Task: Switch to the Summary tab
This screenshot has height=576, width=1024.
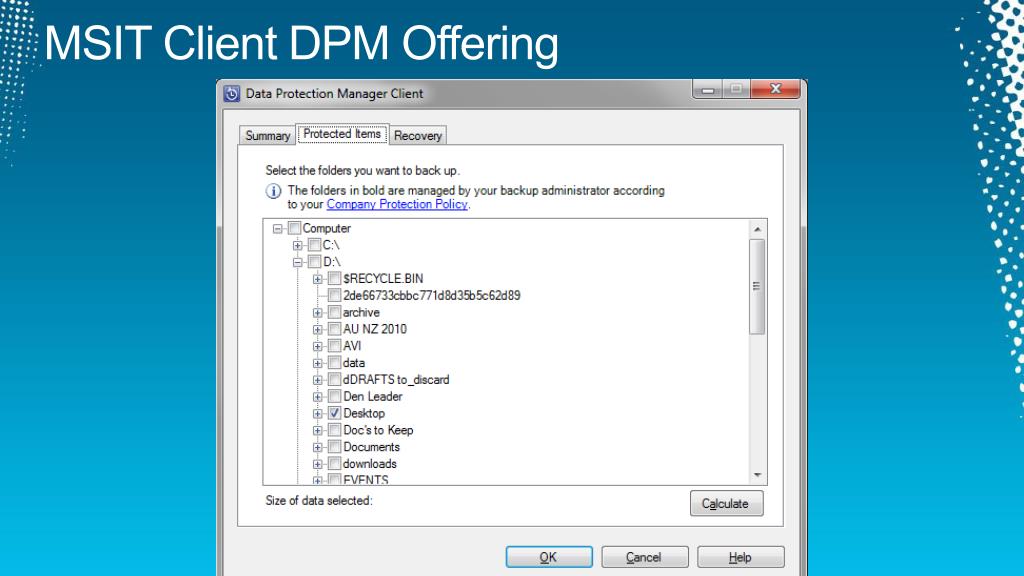Action: click(267, 135)
